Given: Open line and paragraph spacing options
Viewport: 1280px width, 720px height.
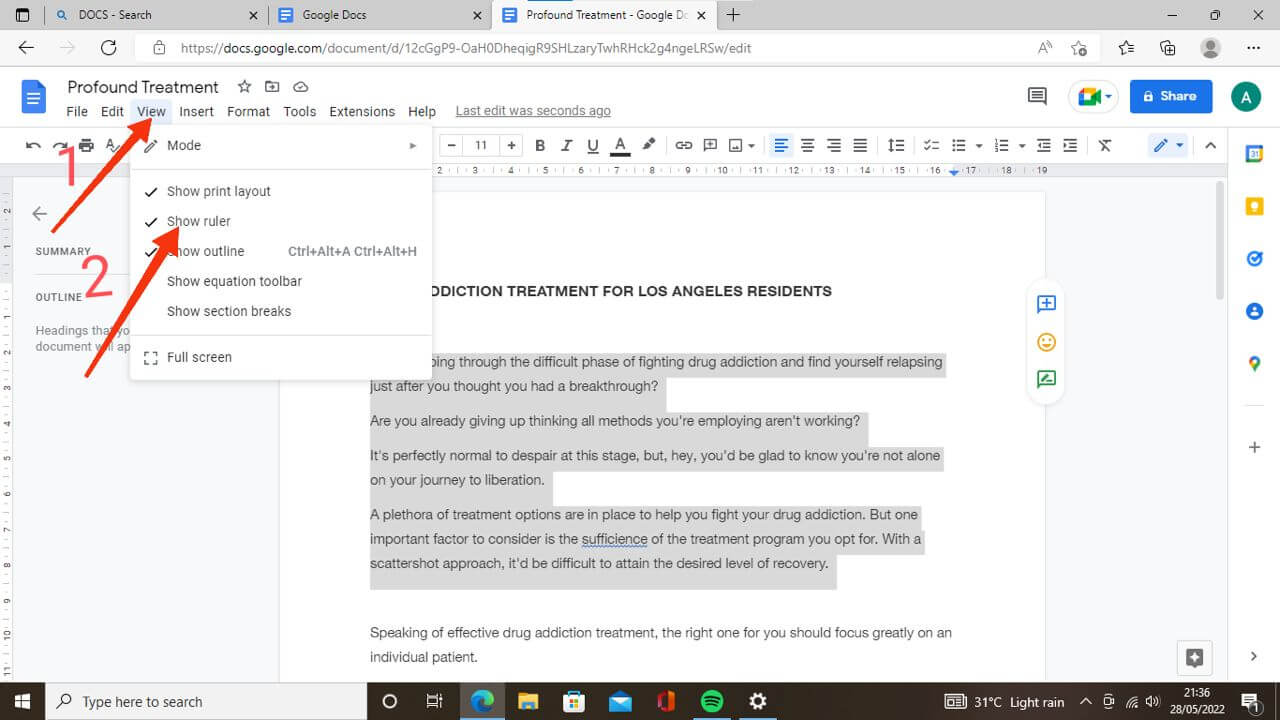Looking at the screenshot, I should coord(897,145).
